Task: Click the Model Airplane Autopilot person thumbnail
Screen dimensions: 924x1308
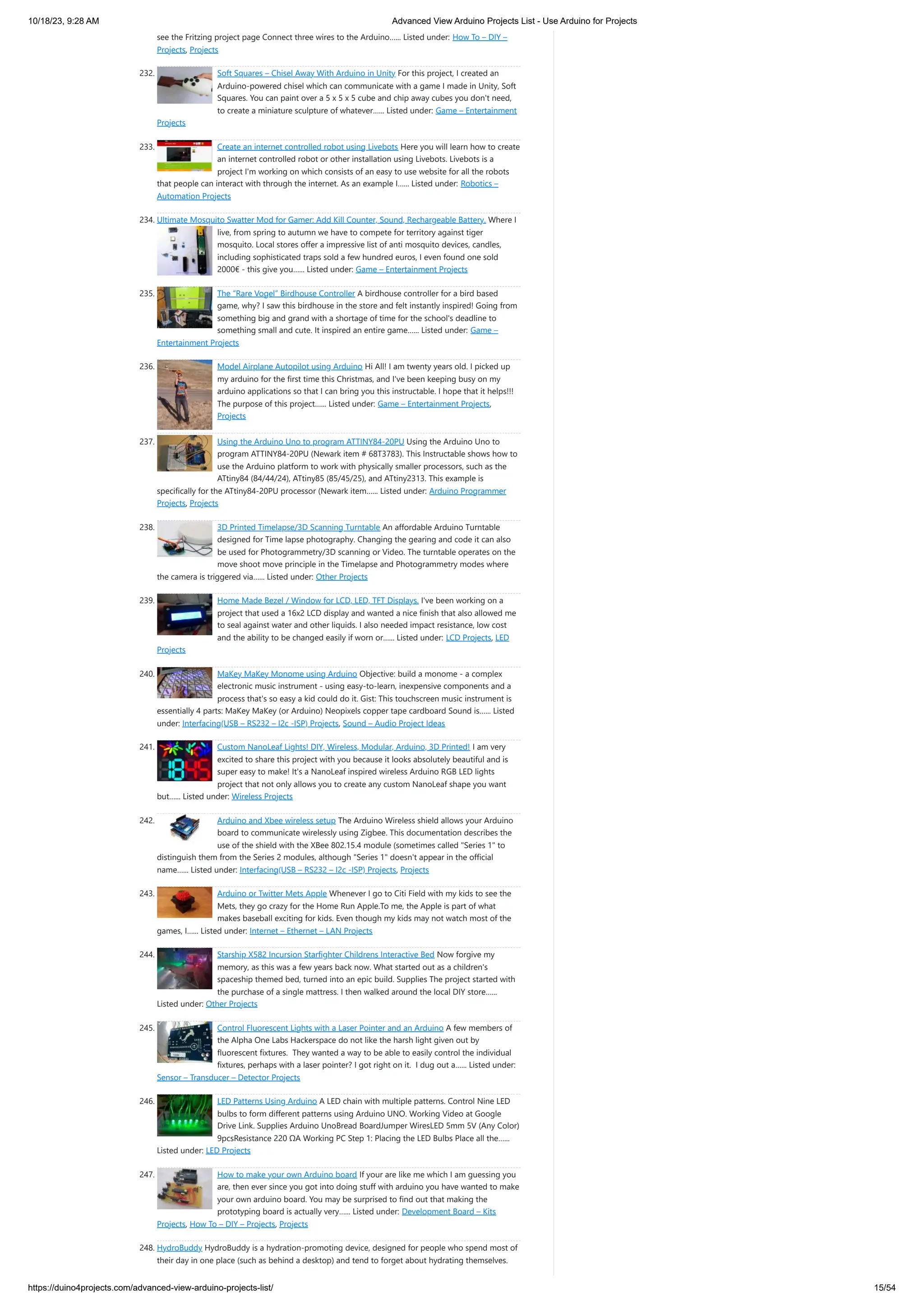Action: click(185, 395)
